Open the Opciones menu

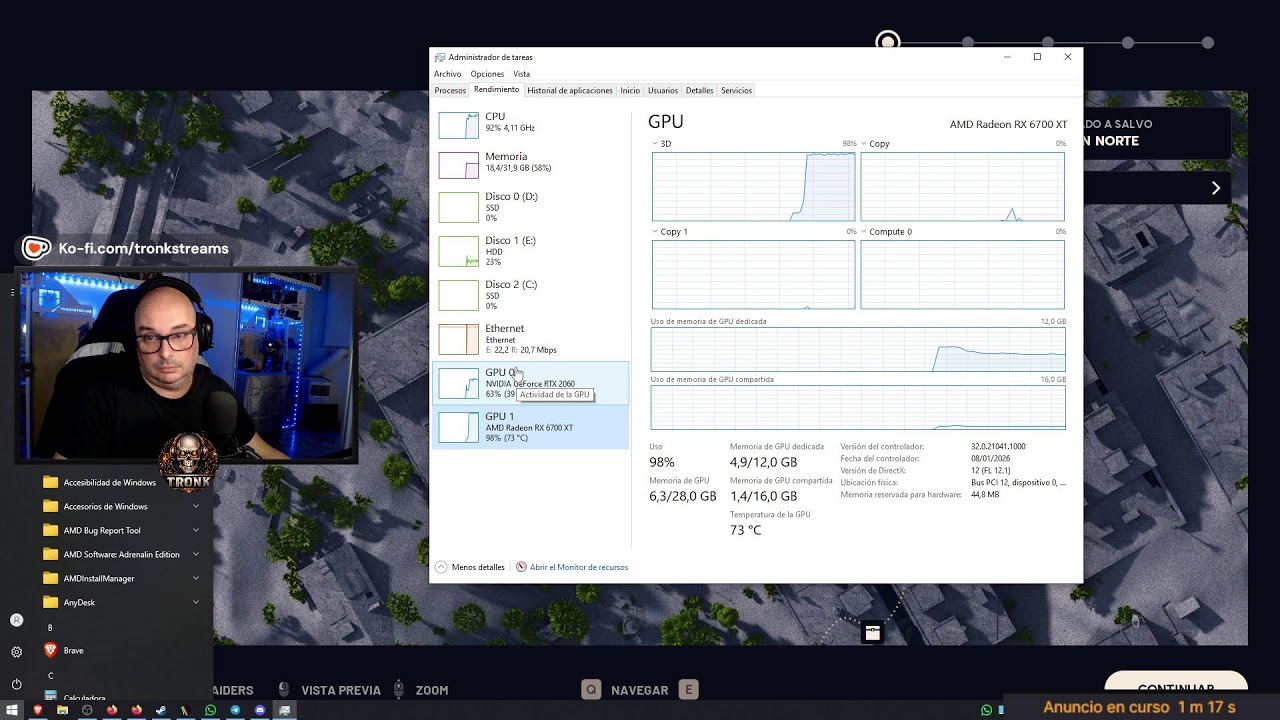(487, 74)
